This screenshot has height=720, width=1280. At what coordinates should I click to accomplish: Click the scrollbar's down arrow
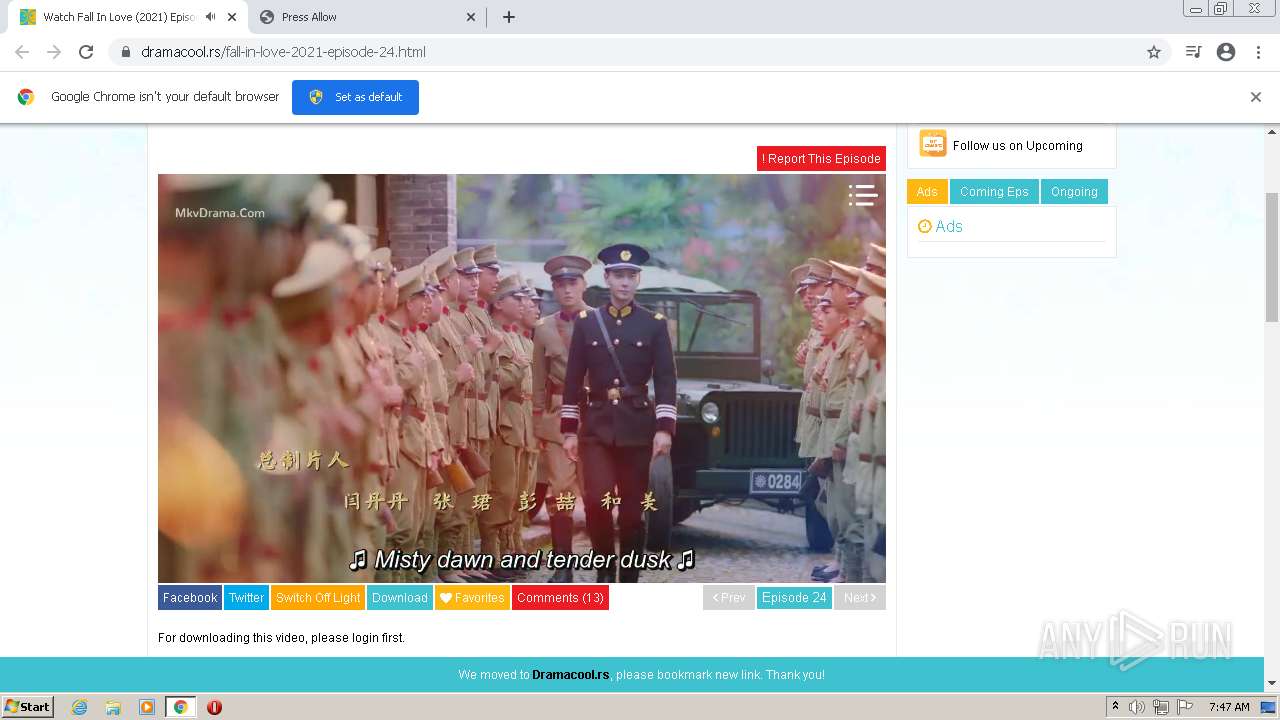pyautogui.click(x=1272, y=684)
